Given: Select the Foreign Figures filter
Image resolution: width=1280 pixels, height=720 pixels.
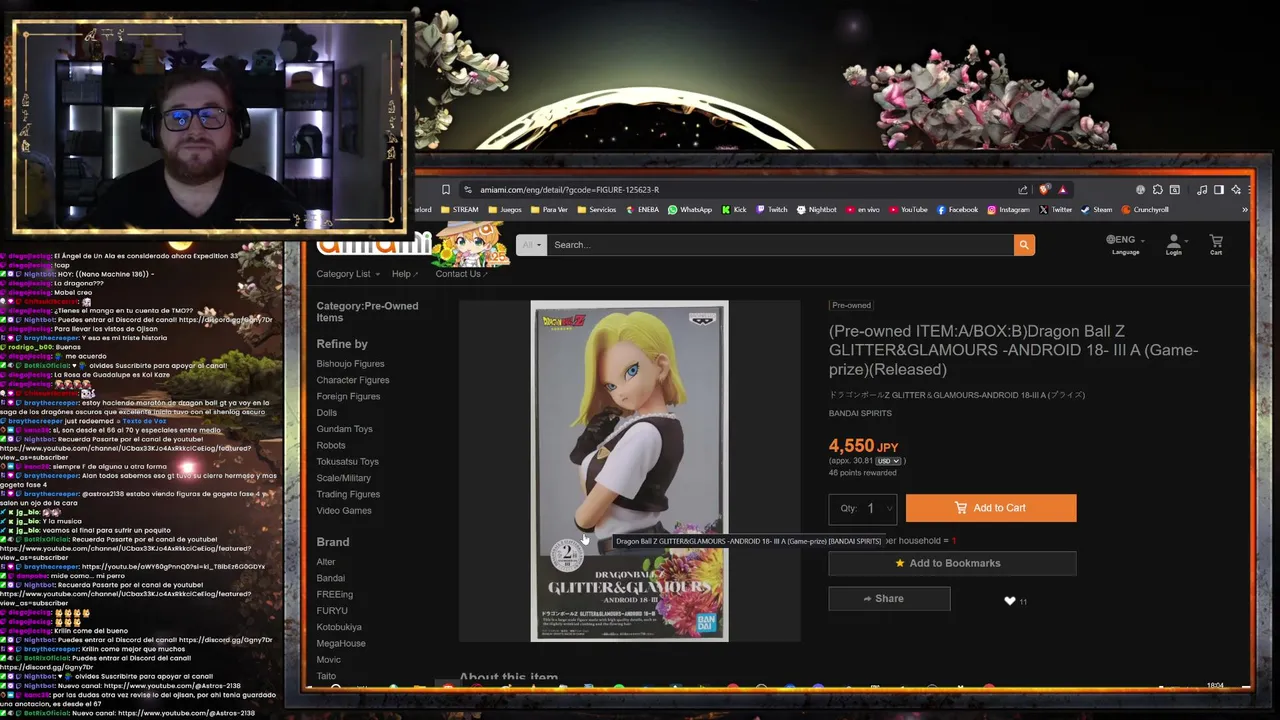Looking at the screenshot, I should coord(348,396).
